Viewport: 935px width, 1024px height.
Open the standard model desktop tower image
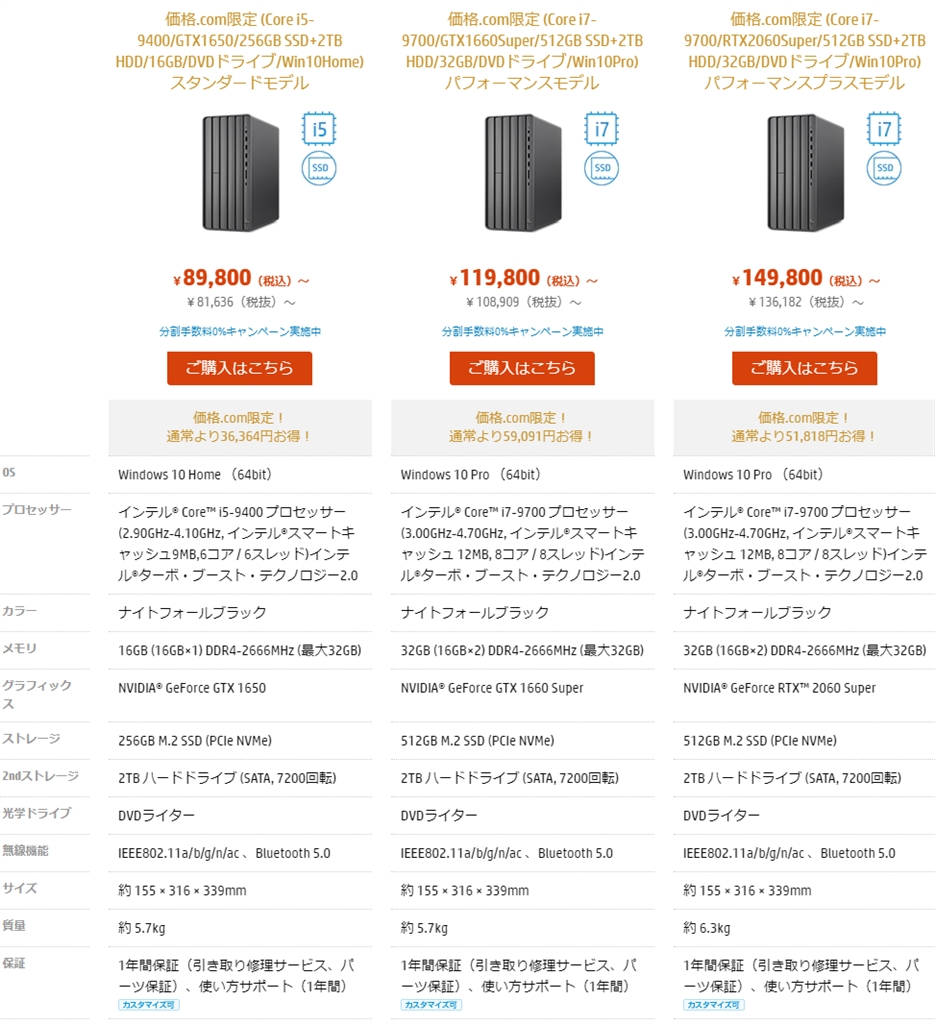(240, 172)
